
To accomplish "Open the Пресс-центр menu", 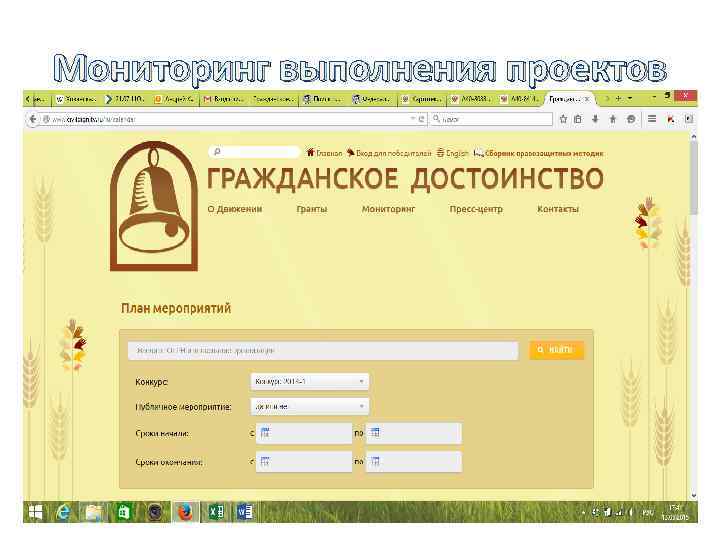I will pos(476,209).
